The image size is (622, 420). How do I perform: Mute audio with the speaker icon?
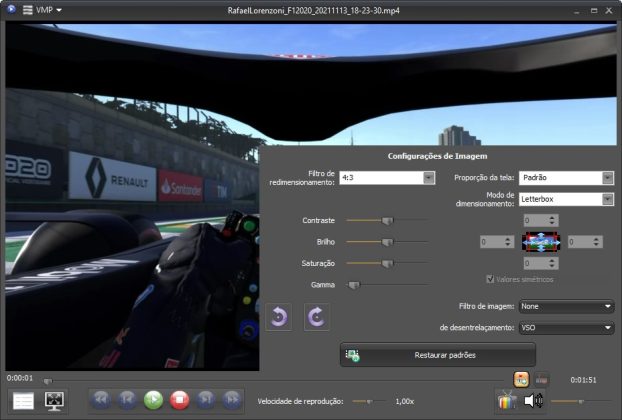coord(534,401)
